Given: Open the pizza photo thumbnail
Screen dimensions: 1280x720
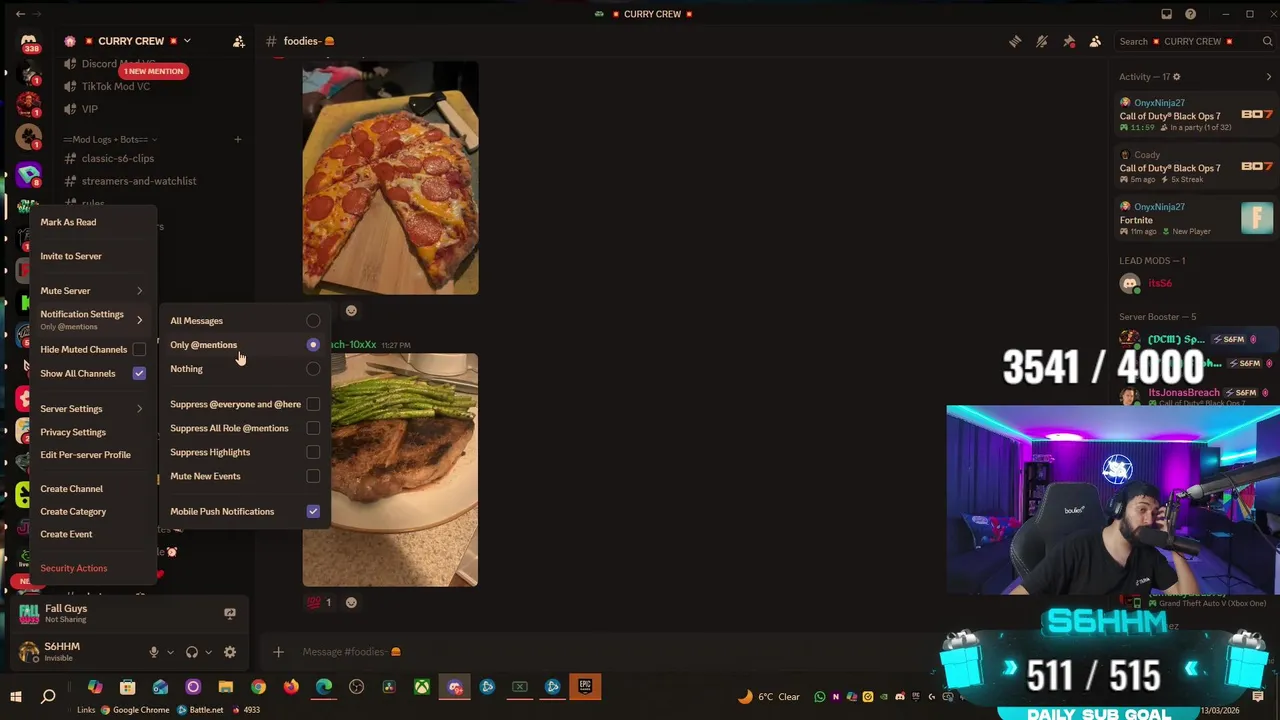Looking at the screenshot, I should (390, 178).
